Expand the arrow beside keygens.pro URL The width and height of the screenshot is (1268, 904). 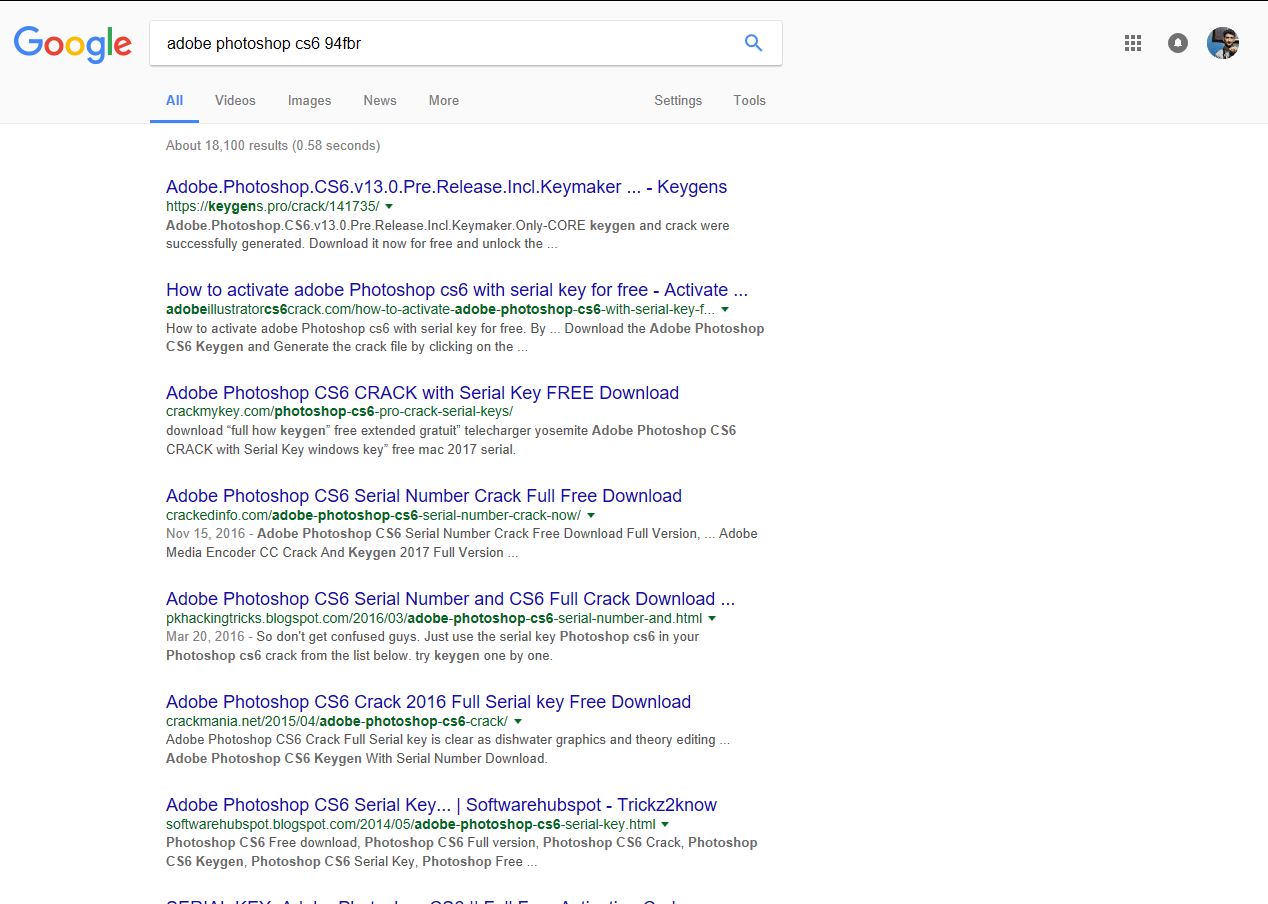[x=389, y=206]
